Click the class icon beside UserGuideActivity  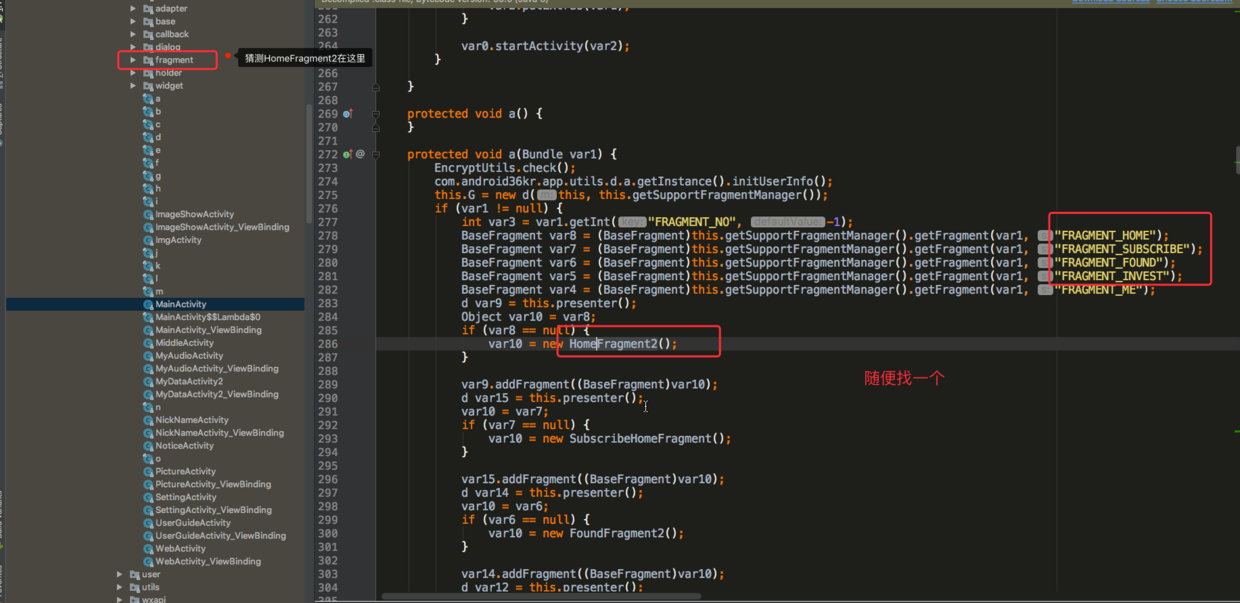pyautogui.click(x=148, y=523)
